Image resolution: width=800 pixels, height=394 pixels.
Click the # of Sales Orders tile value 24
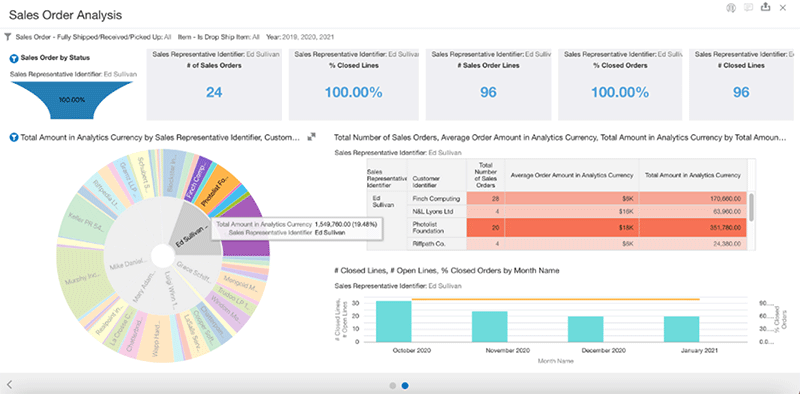coord(214,92)
